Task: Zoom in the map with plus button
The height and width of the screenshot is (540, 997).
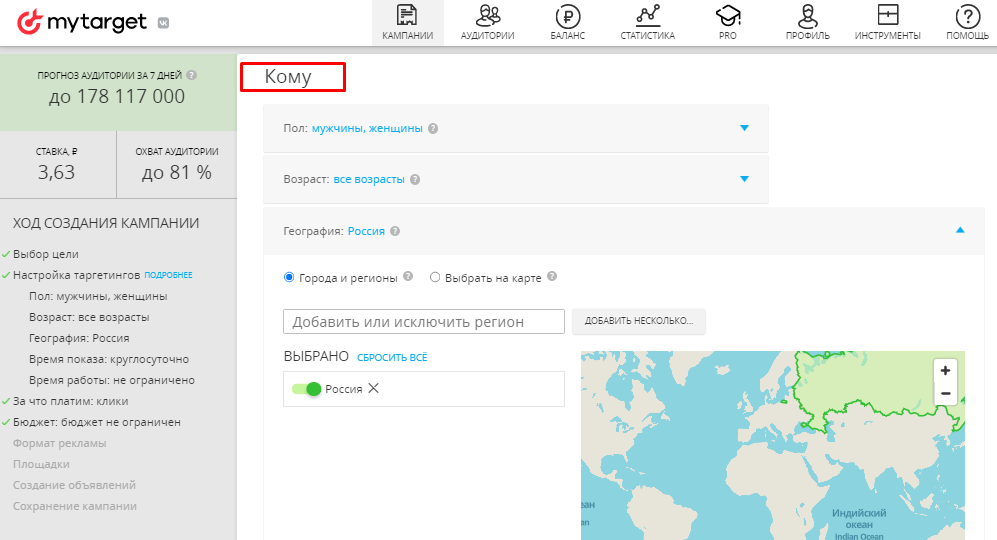Action: (945, 370)
